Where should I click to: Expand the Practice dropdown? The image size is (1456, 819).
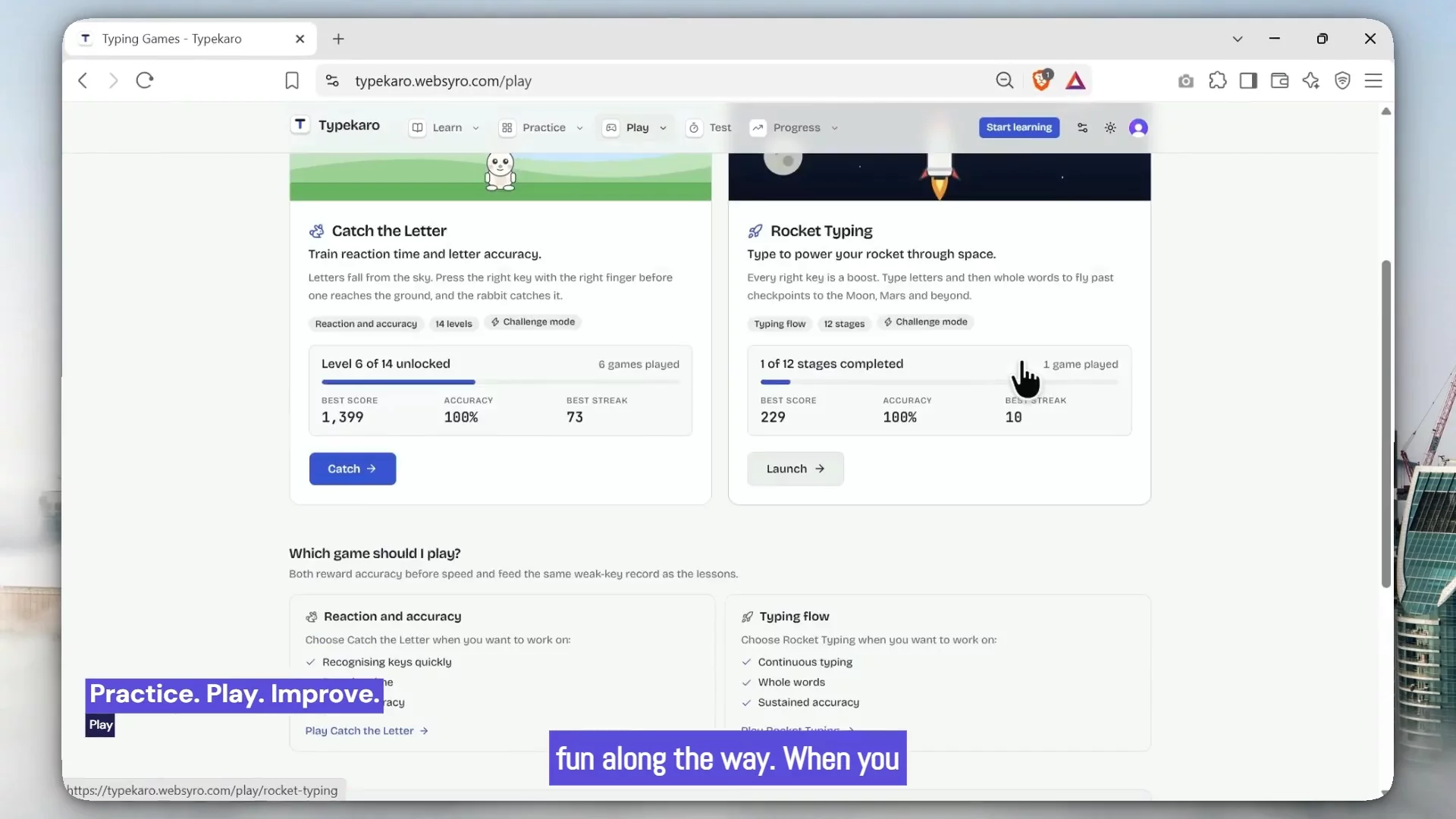(542, 128)
